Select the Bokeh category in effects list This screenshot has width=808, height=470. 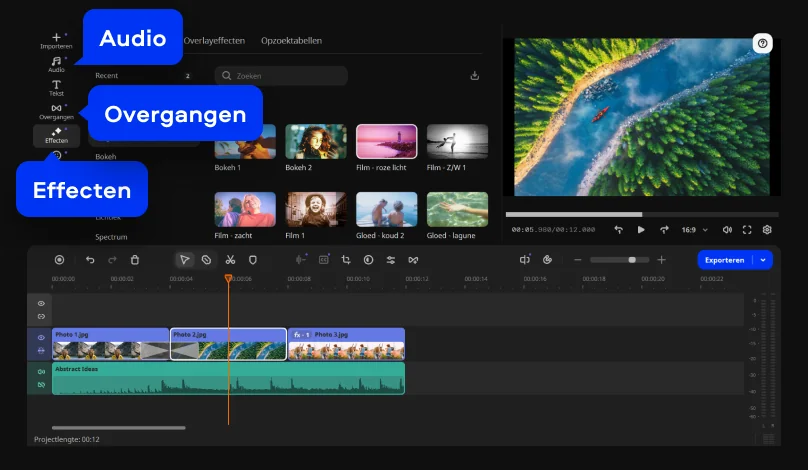pos(106,157)
